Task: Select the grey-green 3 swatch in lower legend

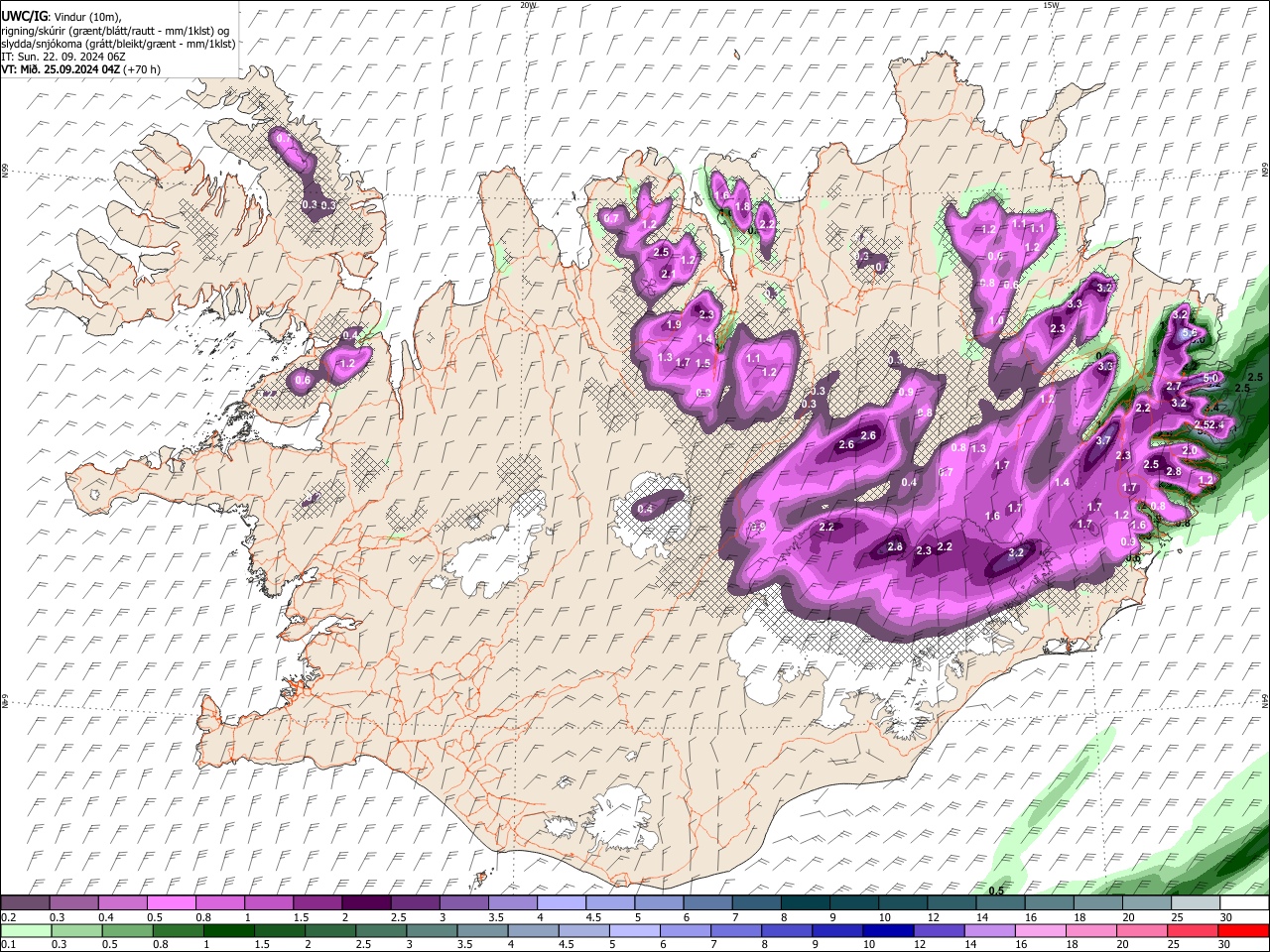Action: [x=434, y=930]
